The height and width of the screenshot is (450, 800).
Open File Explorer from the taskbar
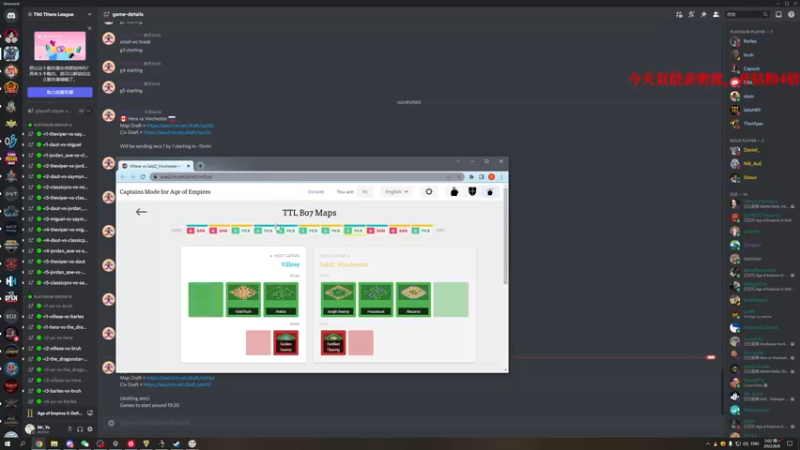click(54, 444)
